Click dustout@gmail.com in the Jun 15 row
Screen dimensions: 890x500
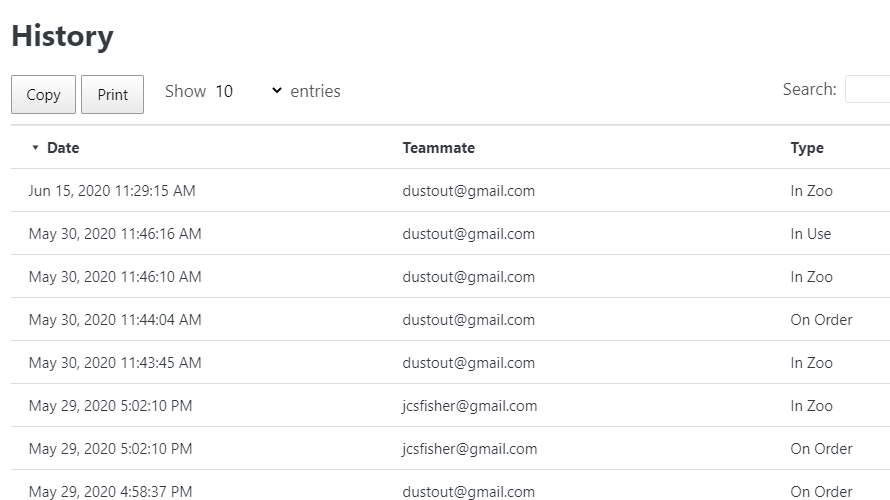pos(468,191)
